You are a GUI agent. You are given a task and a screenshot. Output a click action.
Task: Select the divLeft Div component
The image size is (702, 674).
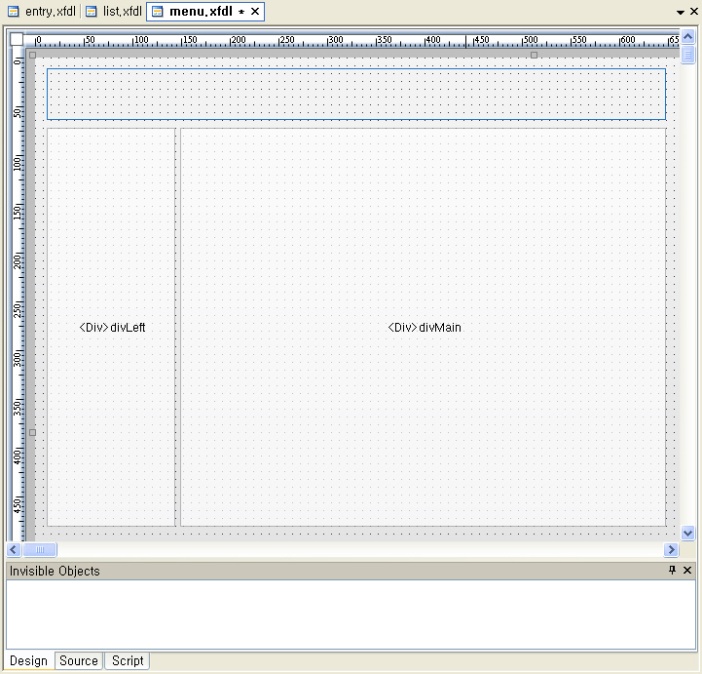tap(111, 327)
